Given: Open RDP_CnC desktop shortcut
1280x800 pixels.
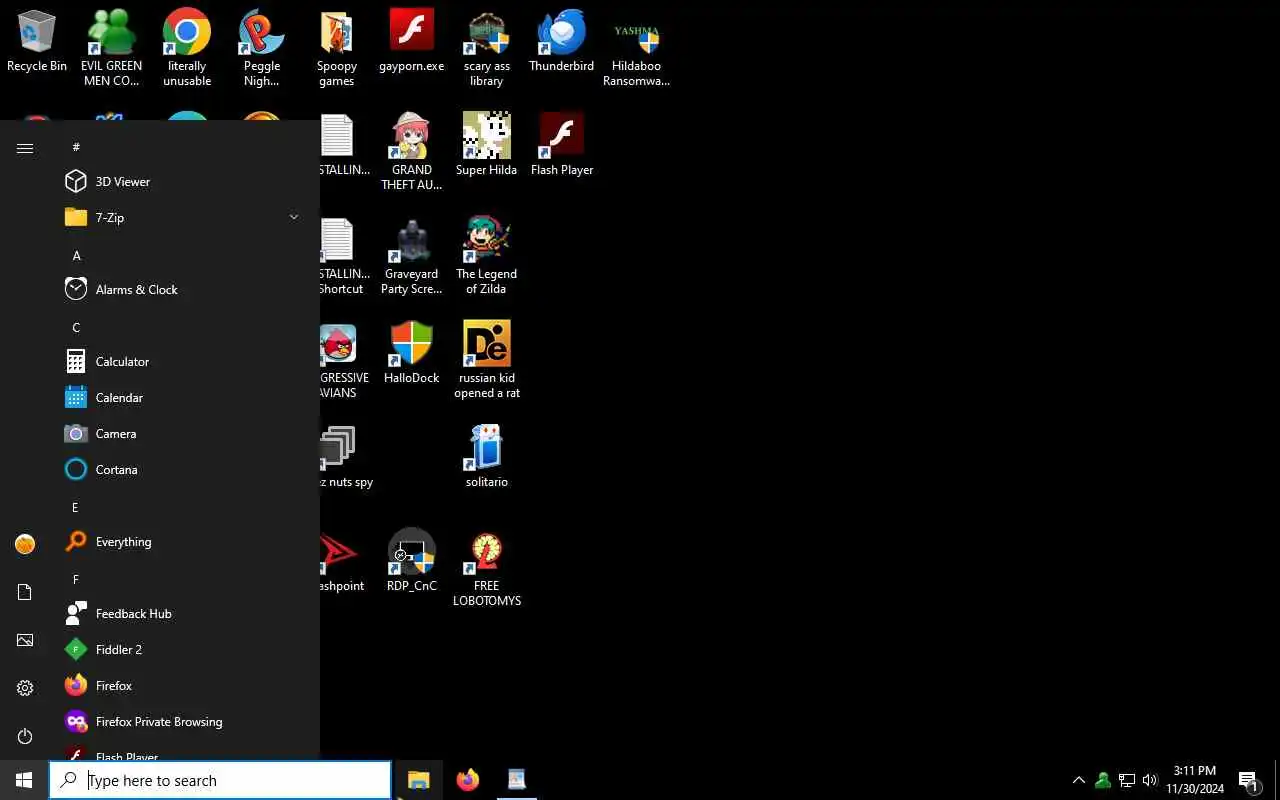Looking at the screenshot, I should point(412,561).
